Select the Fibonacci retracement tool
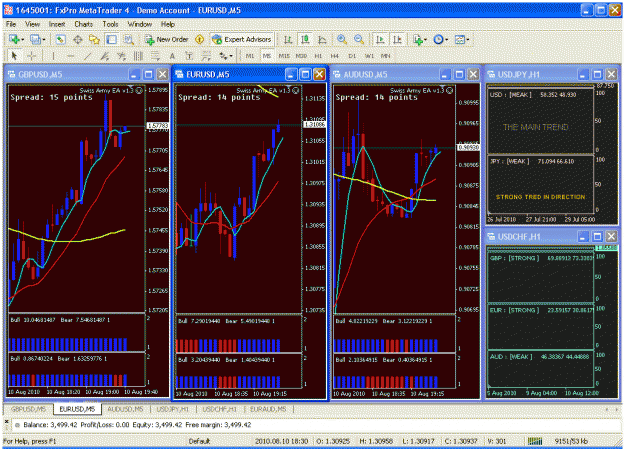The width and height of the screenshot is (625, 449). (x=155, y=56)
